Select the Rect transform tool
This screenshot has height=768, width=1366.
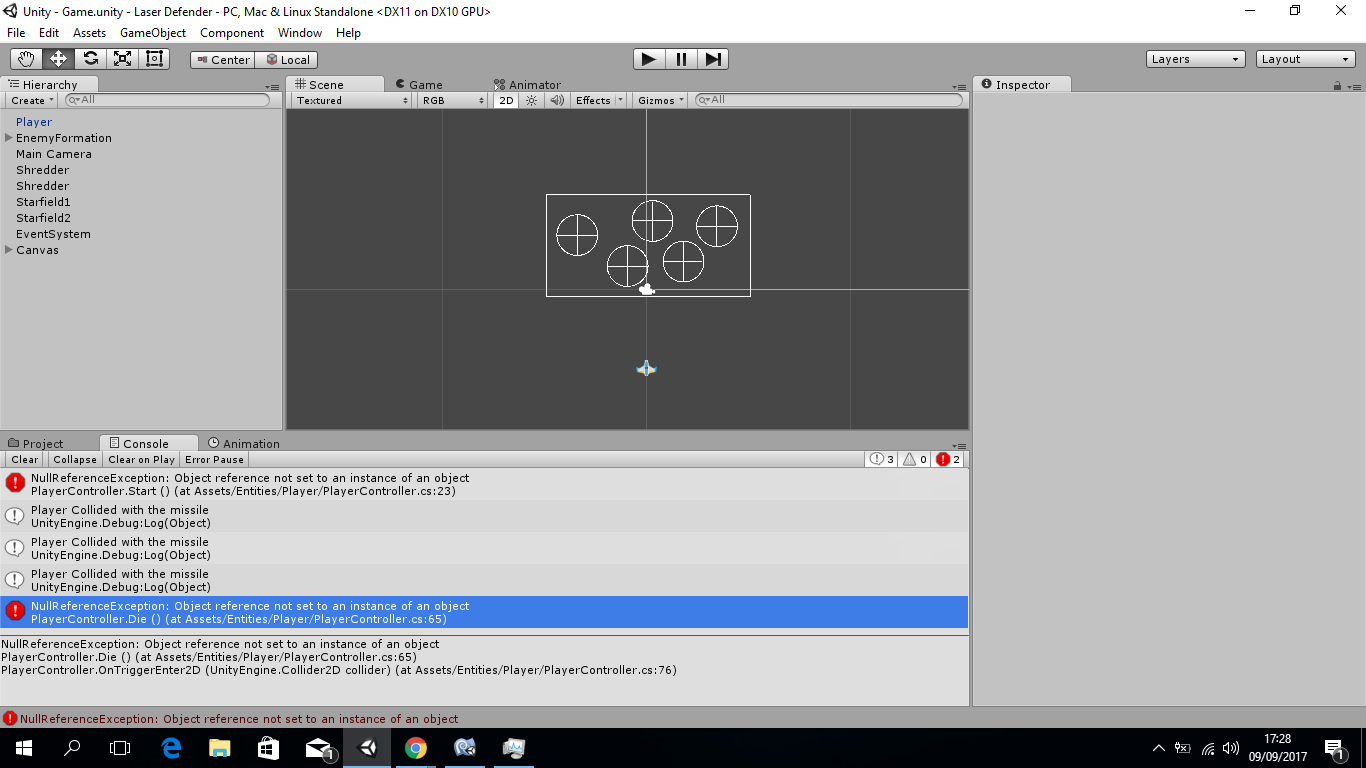point(154,58)
